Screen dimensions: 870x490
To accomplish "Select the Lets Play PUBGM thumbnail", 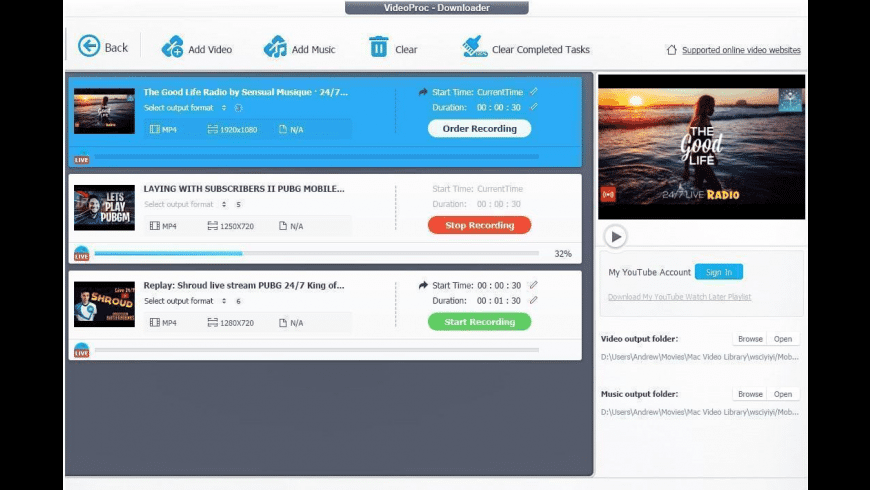I will [x=104, y=208].
